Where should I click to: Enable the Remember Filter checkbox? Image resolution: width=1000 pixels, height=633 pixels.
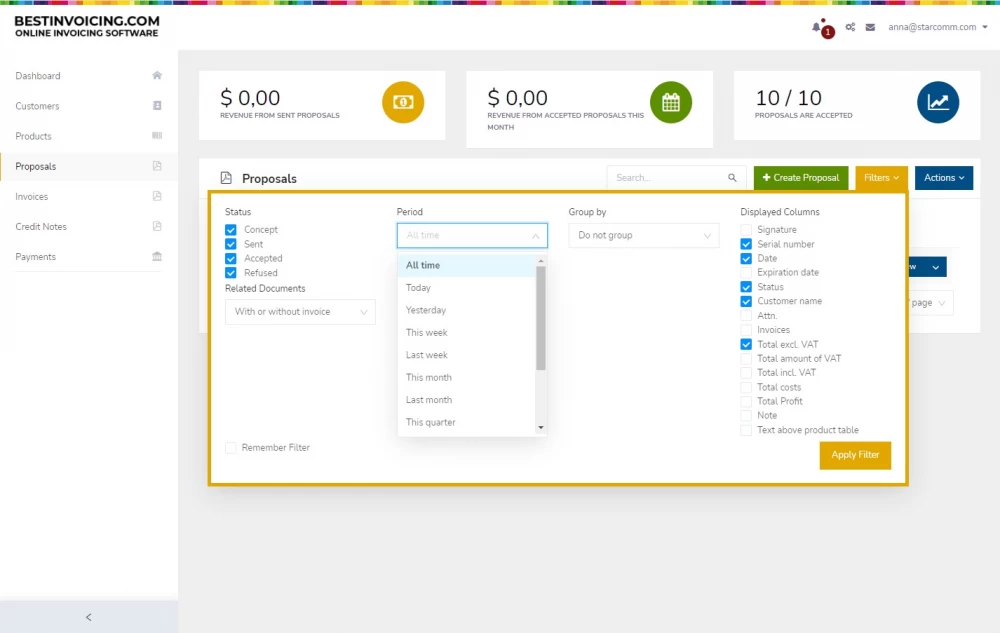[x=231, y=448]
